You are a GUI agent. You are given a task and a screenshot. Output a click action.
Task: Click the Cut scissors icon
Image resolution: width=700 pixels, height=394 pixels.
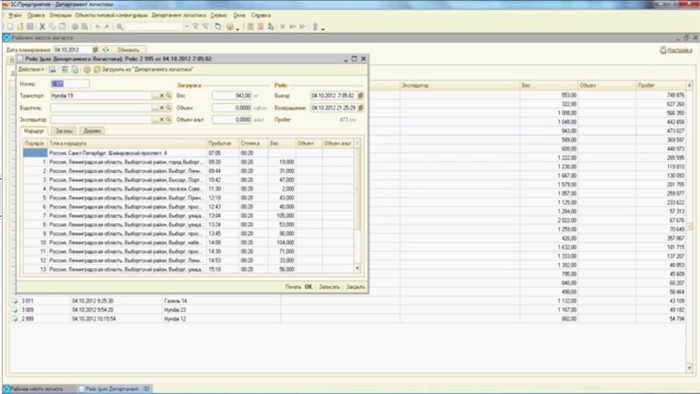(42, 27)
